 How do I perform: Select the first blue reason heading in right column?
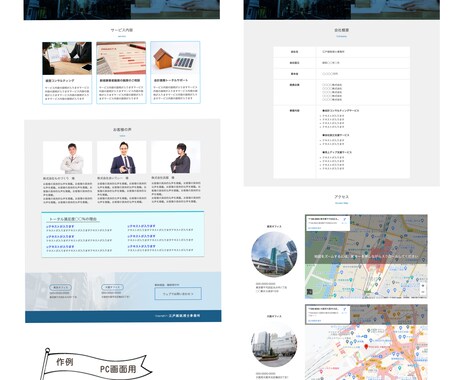(141, 226)
